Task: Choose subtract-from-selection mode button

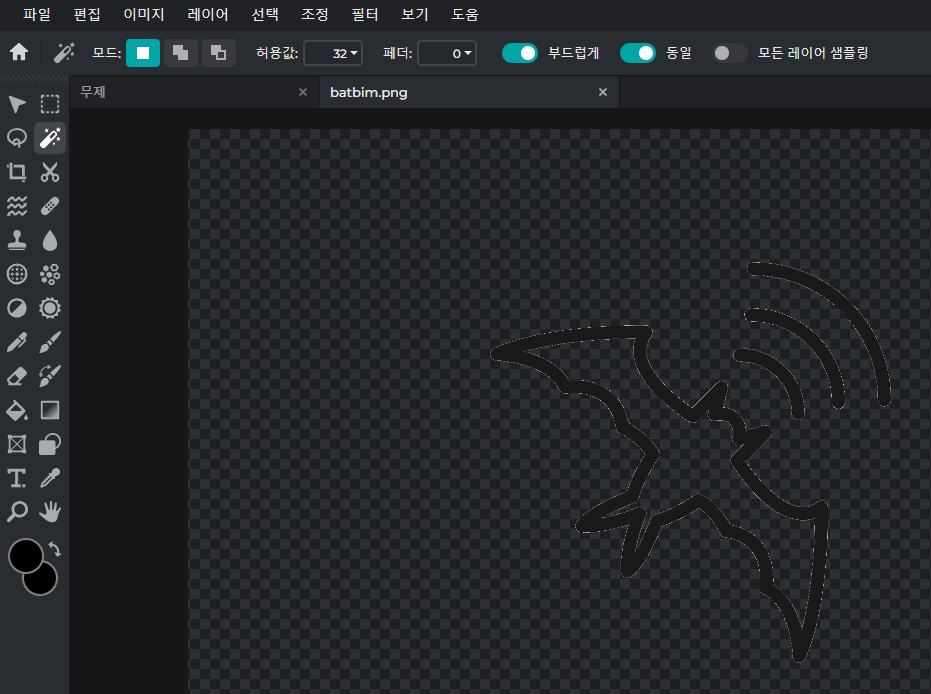Action: pos(218,53)
